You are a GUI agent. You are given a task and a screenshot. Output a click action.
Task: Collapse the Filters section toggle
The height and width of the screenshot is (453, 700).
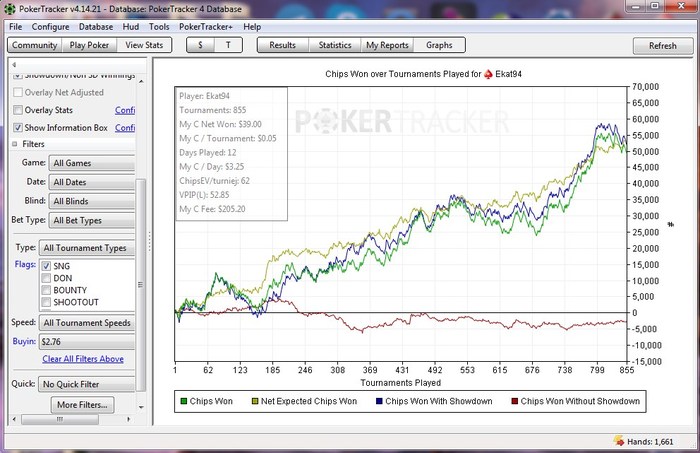pos(14,144)
